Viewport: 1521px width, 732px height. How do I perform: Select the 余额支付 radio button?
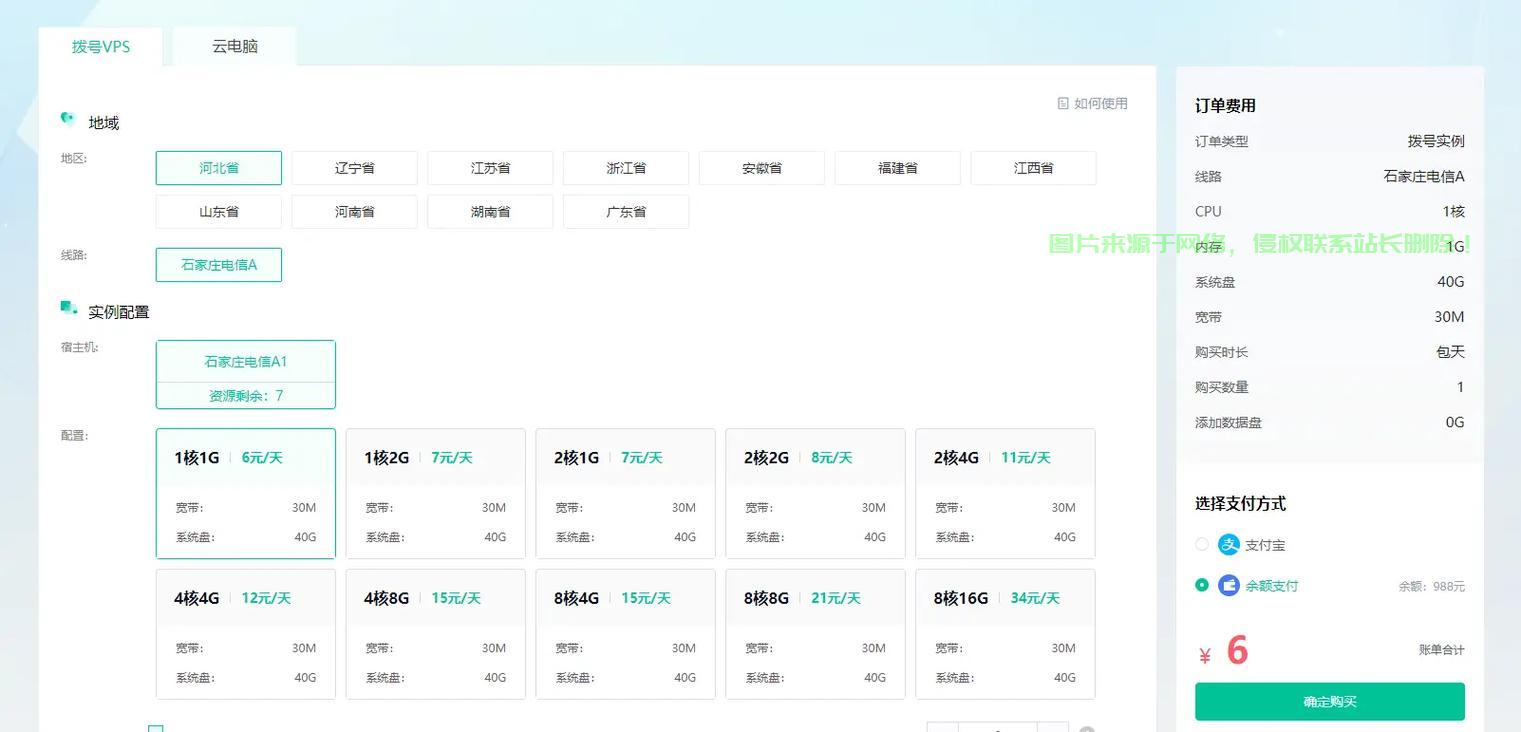pos(1202,585)
